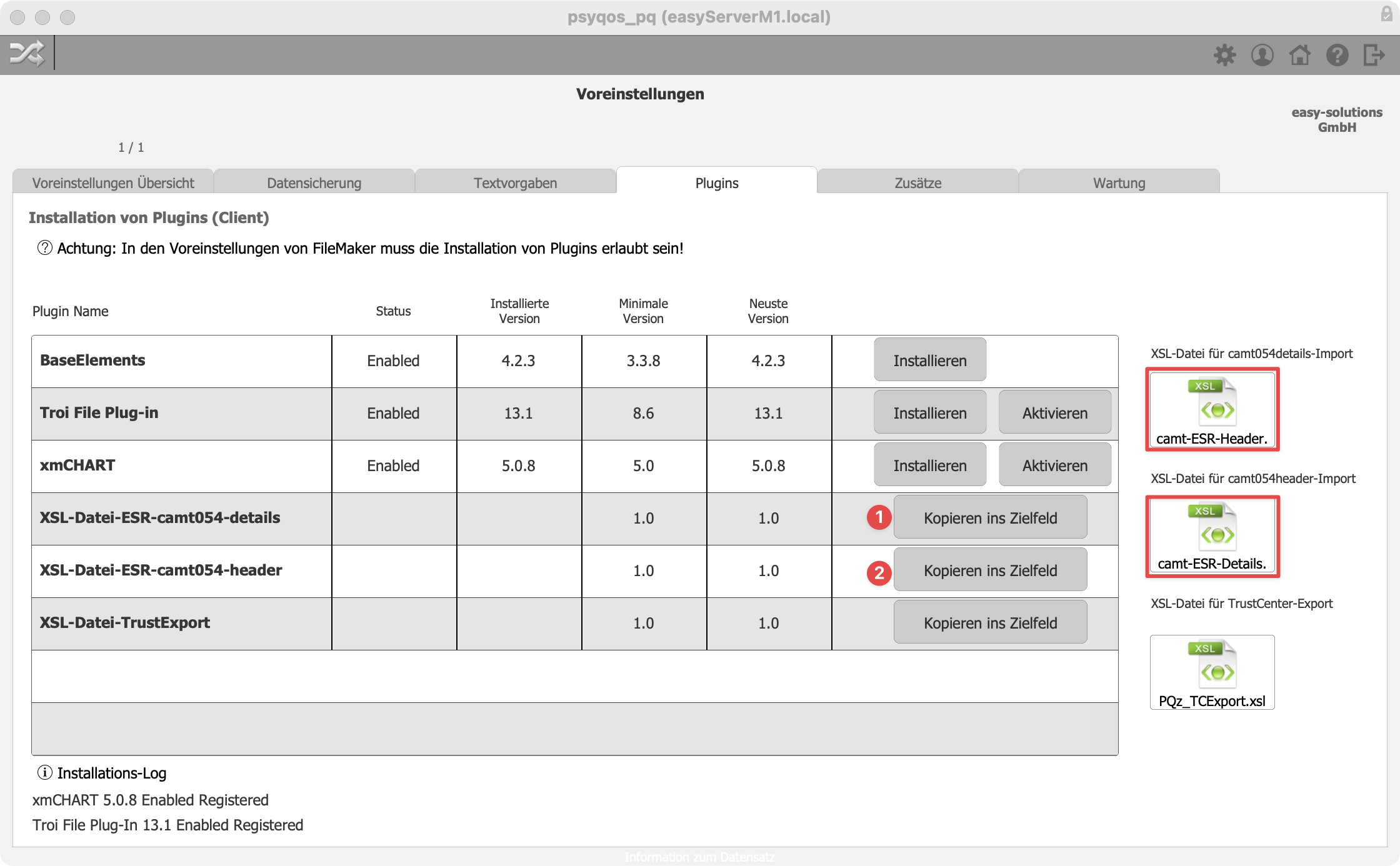The height and width of the screenshot is (866, 1400).
Task: Open the Datensicherung tab
Action: (314, 182)
